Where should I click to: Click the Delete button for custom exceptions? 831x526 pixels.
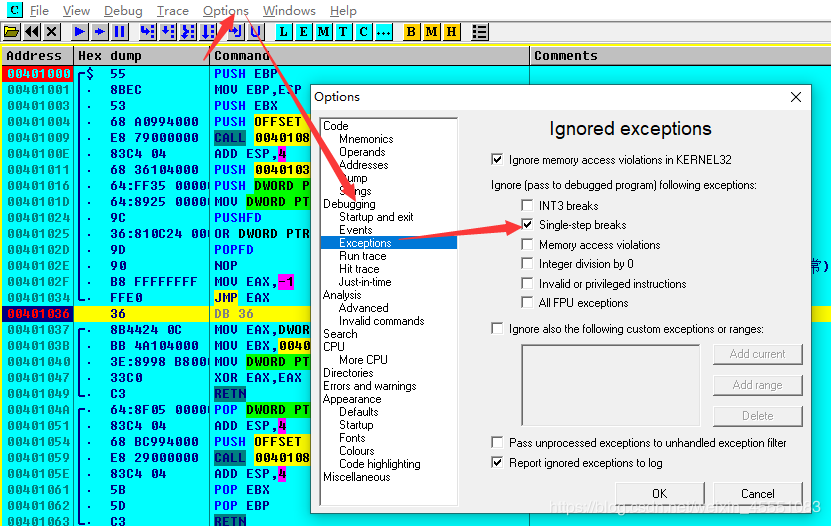[757, 416]
